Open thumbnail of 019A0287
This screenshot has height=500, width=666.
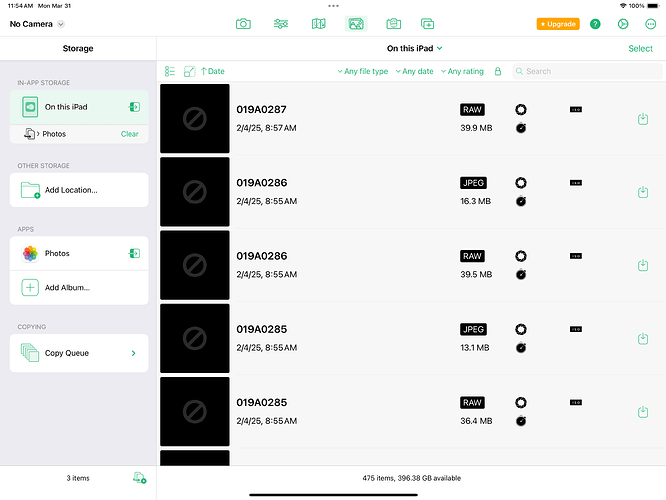coord(195,119)
